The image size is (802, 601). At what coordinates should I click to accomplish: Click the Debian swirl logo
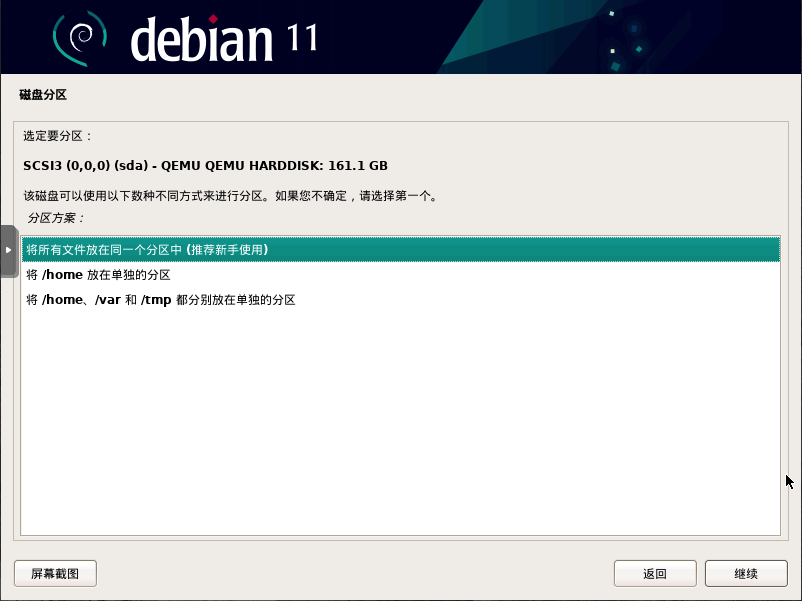tap(80, 38)
